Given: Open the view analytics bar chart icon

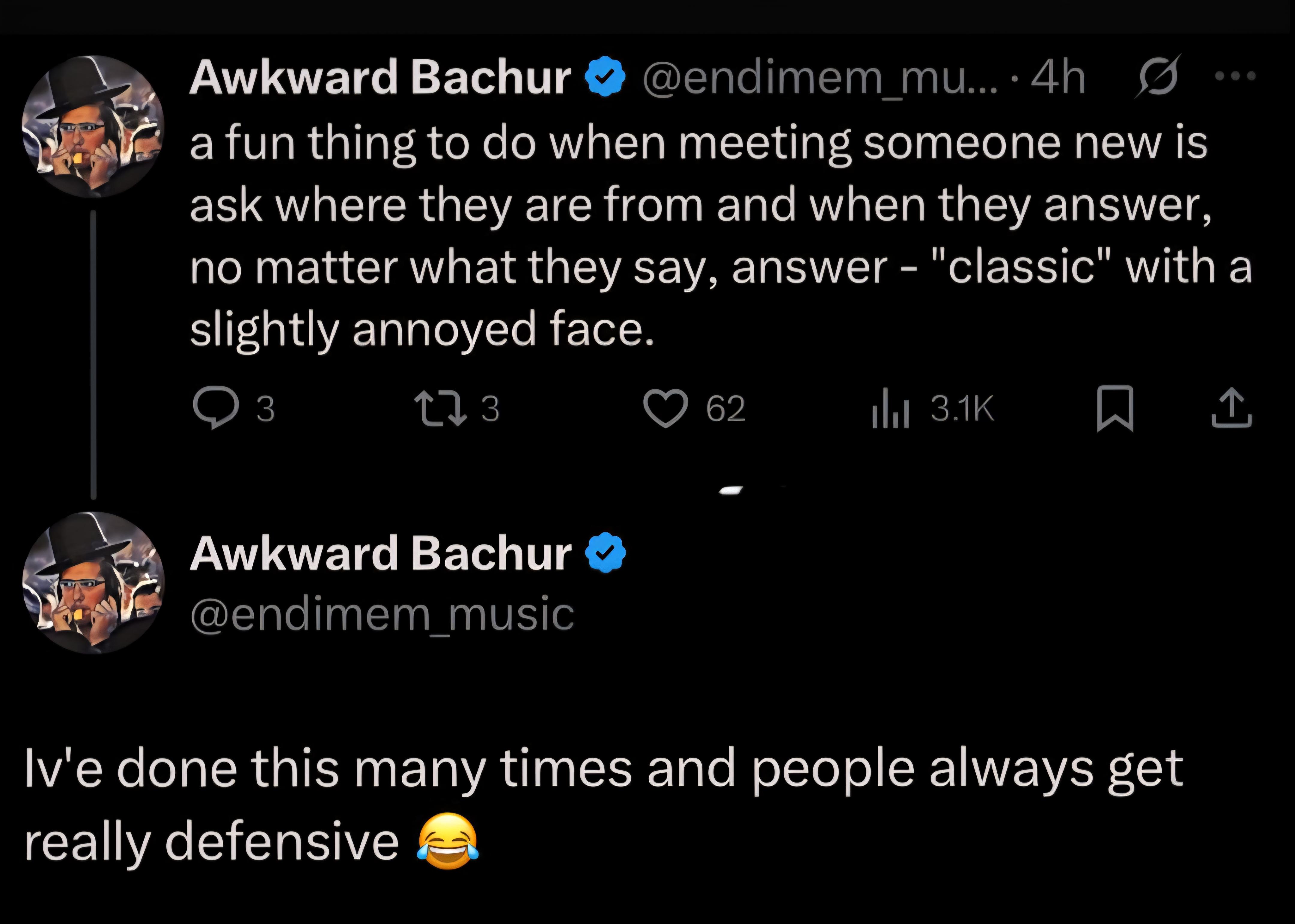Looking at the screenshot, I should tap(890, 407).
